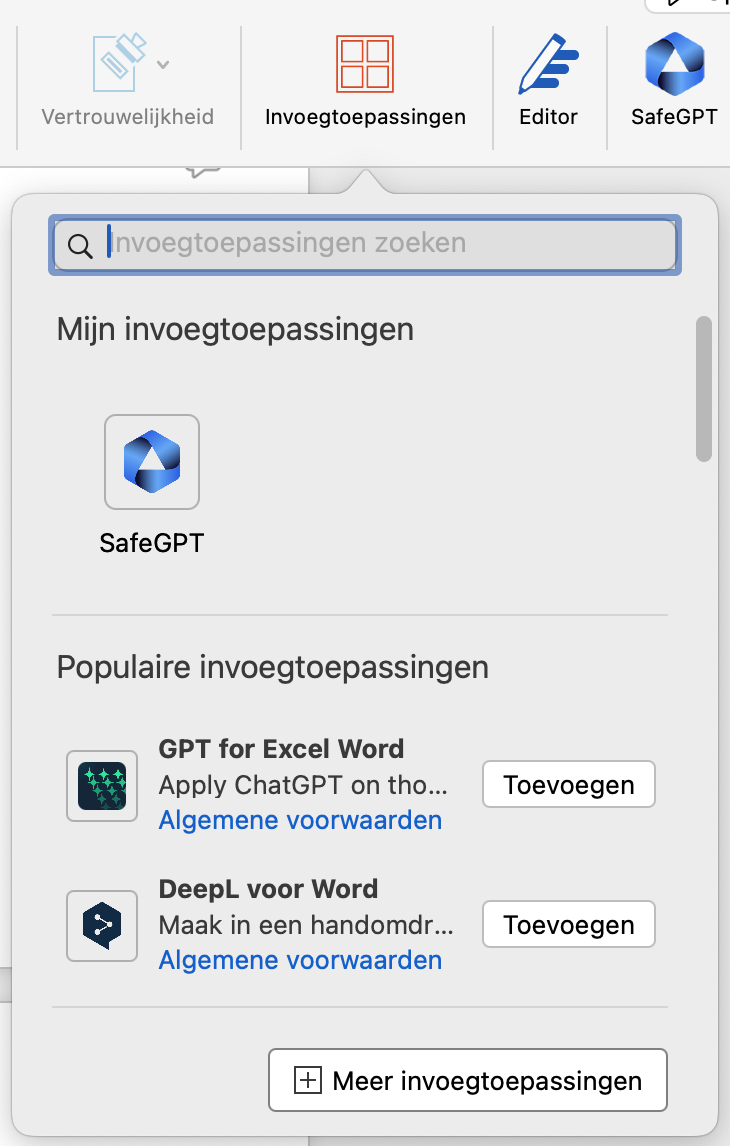This screenshot has height=1146, width=730.
Task: Click the DeepL voor Word add-in icon
Action: (x=102, y=925)
